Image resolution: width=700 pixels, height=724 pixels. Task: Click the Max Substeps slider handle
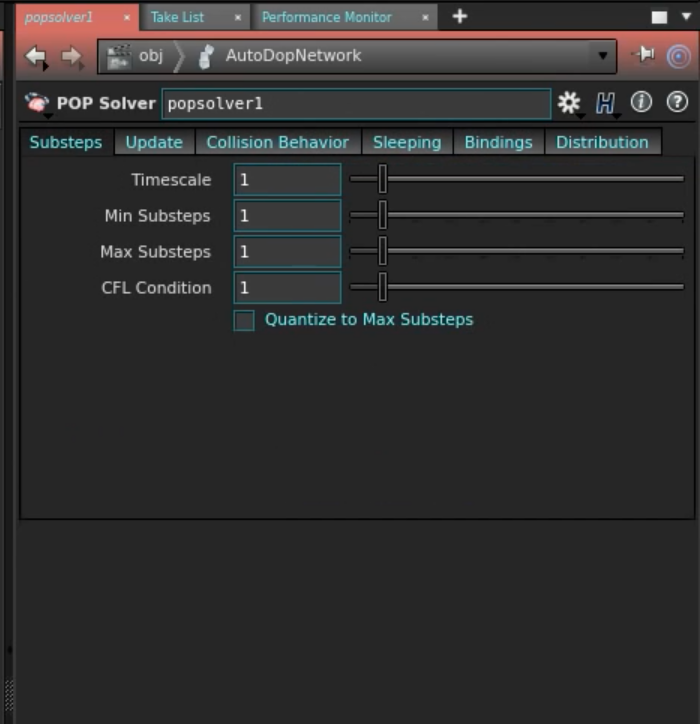point(382,251)
